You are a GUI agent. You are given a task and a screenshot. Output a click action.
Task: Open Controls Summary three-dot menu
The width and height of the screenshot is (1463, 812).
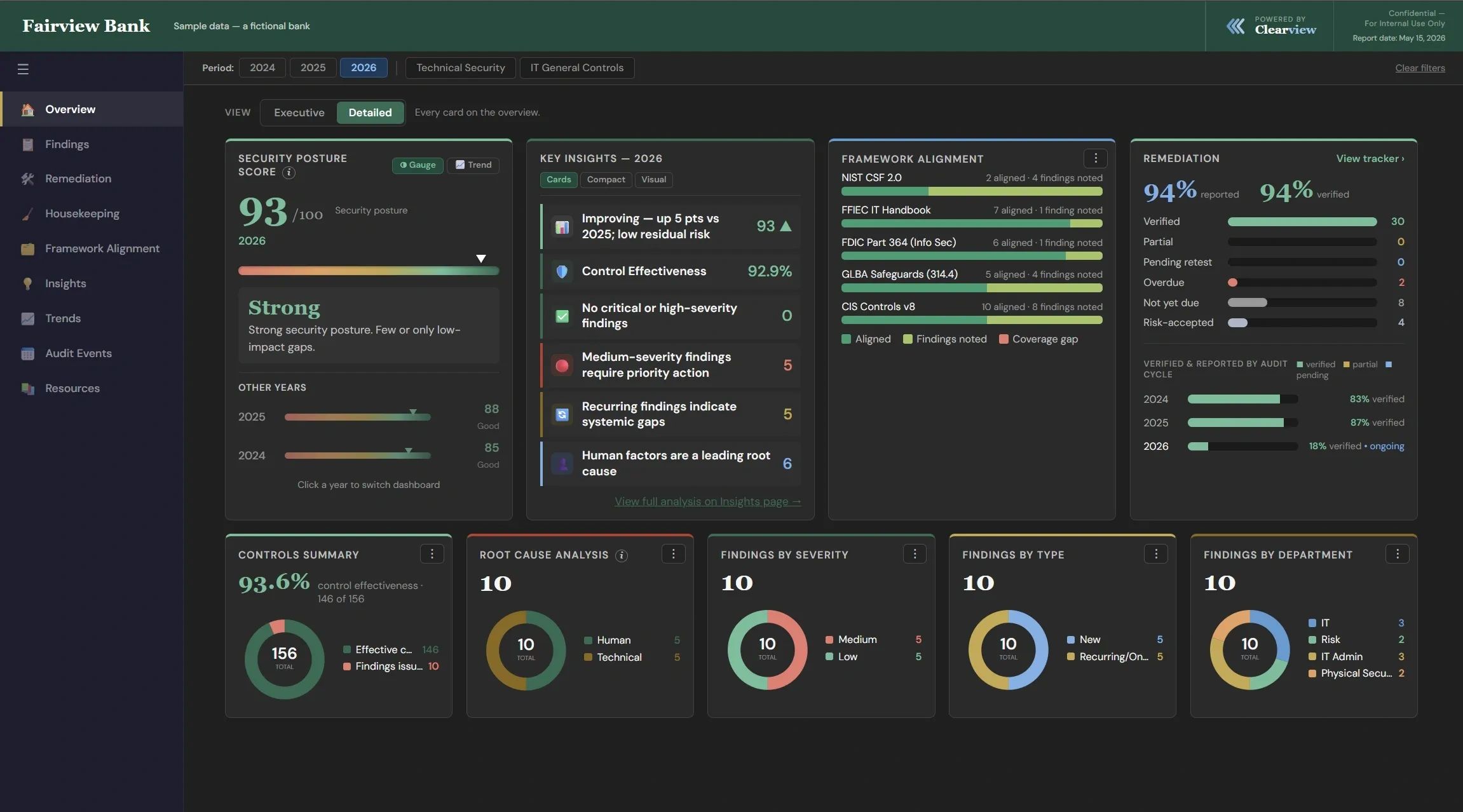pyautogui.click(x=432, y=554)
